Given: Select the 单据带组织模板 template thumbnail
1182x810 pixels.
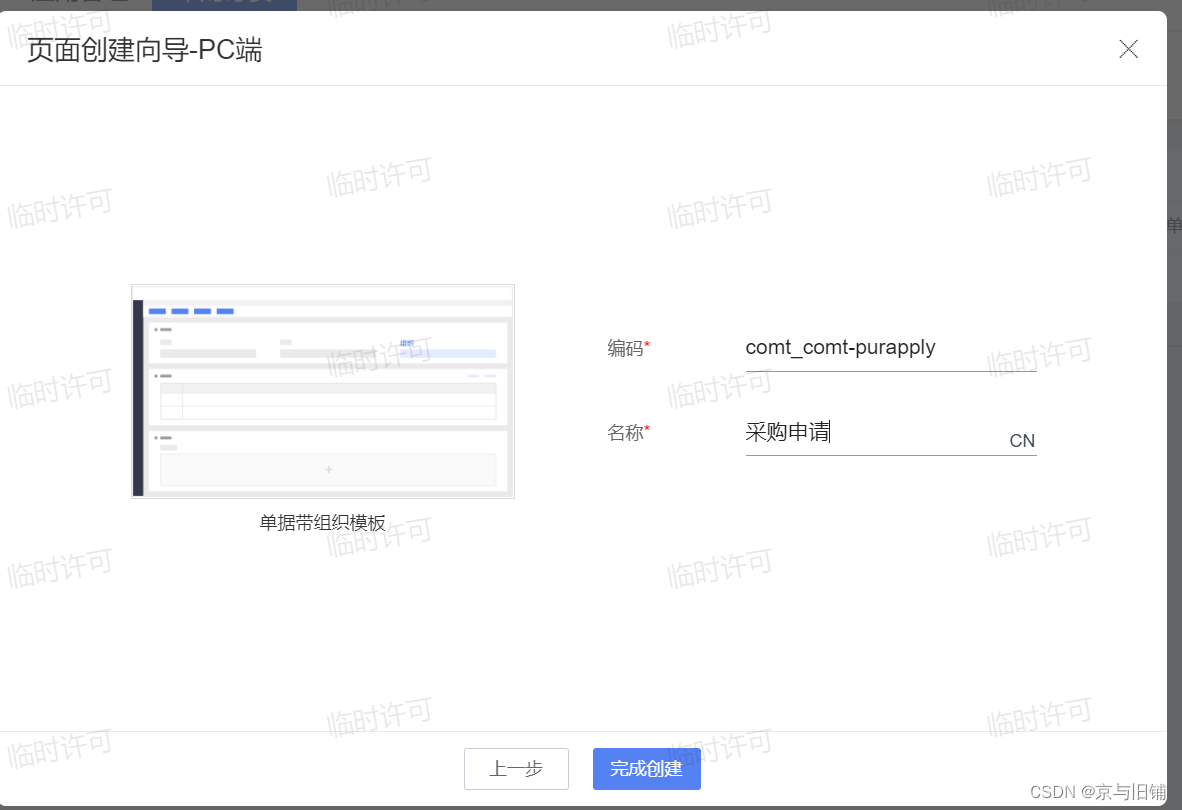Looking at the screenshot, I should 323,391.
